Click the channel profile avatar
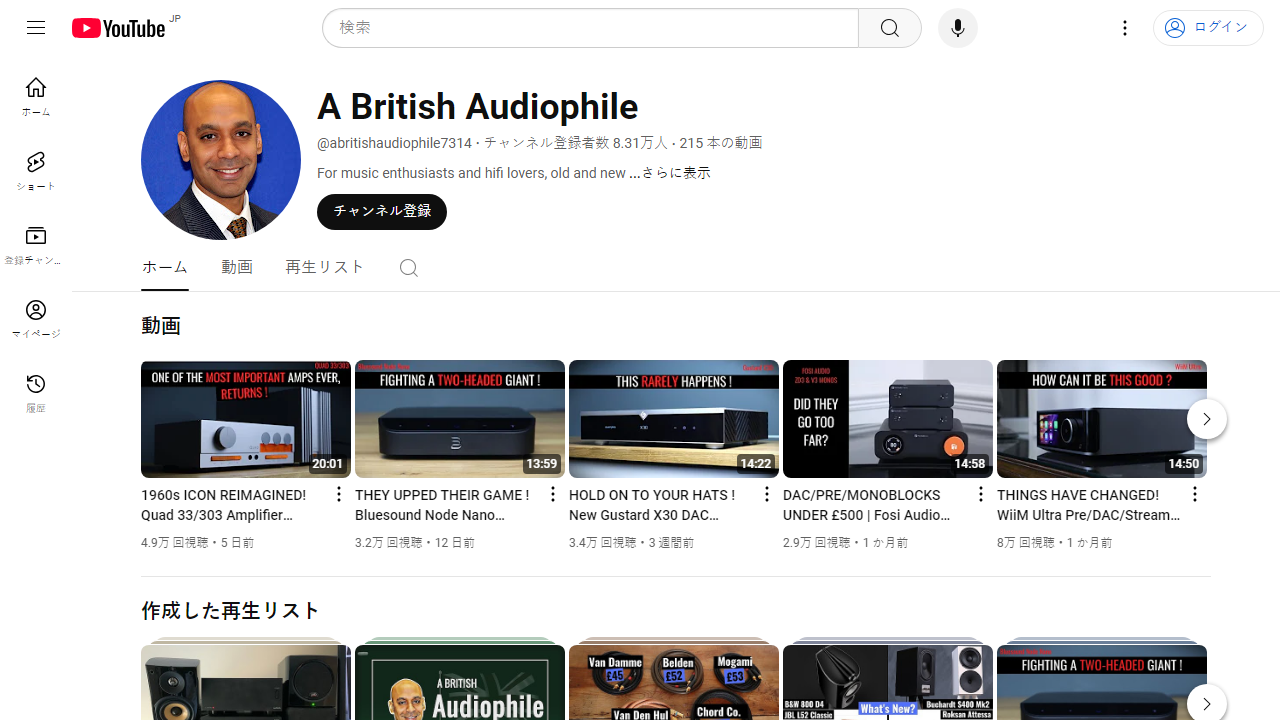 [x=221, y=160]
